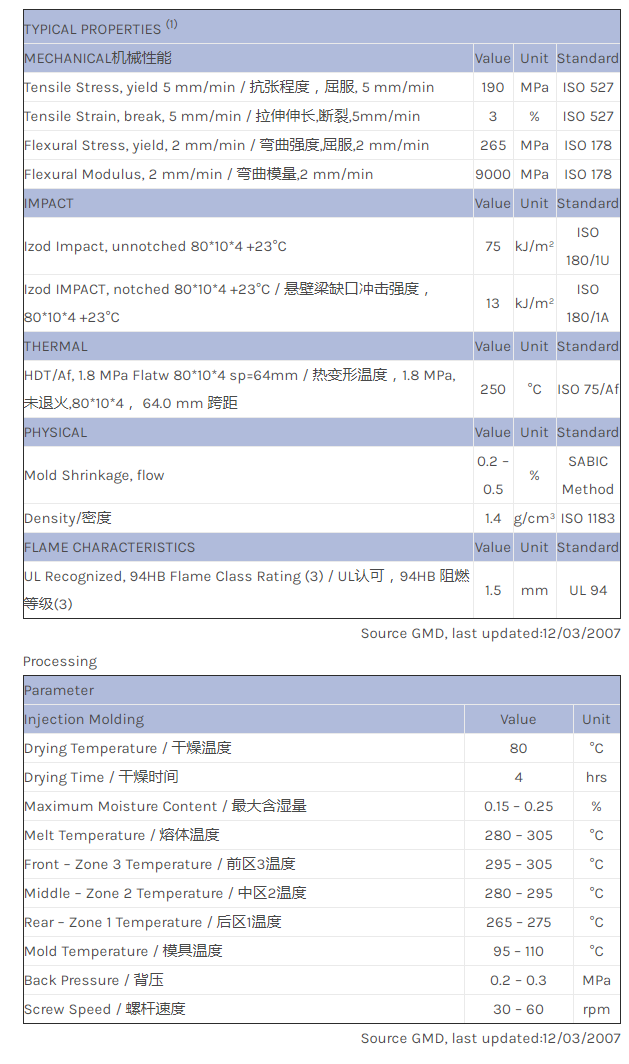Click the Izod notched value 13
The image size is (629, 1064).
coord(493,303)
